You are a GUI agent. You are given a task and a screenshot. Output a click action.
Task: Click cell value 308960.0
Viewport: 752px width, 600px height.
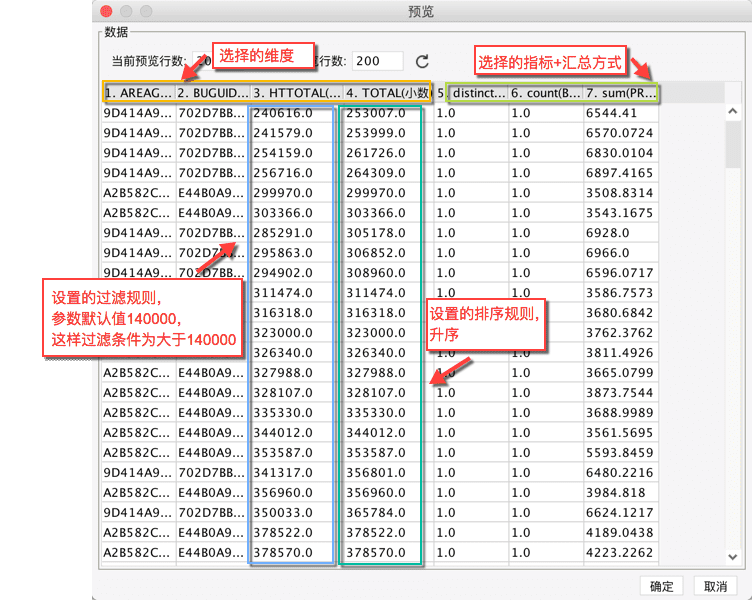[x=376, y=273]
